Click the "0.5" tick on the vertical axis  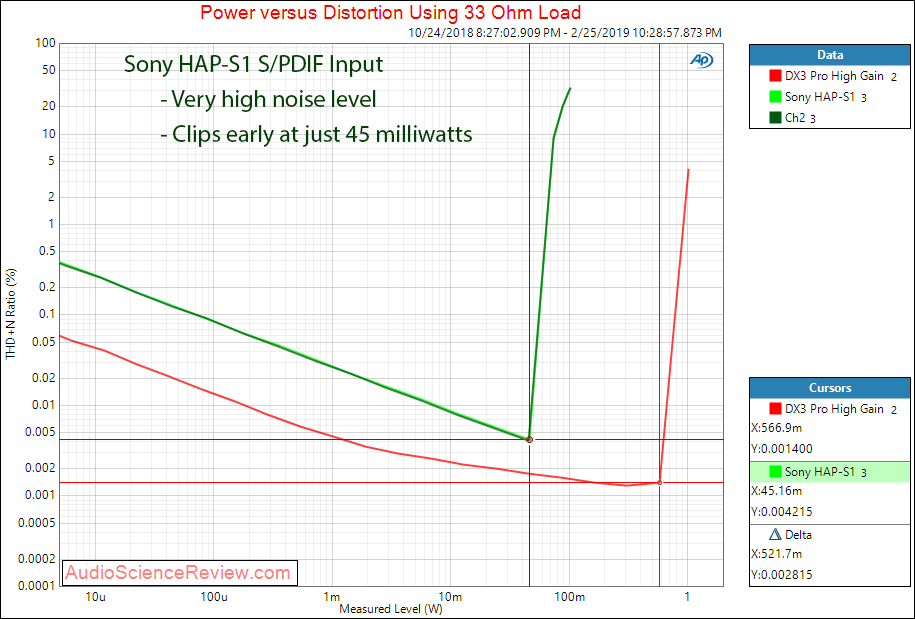click(x=47, y=251)
